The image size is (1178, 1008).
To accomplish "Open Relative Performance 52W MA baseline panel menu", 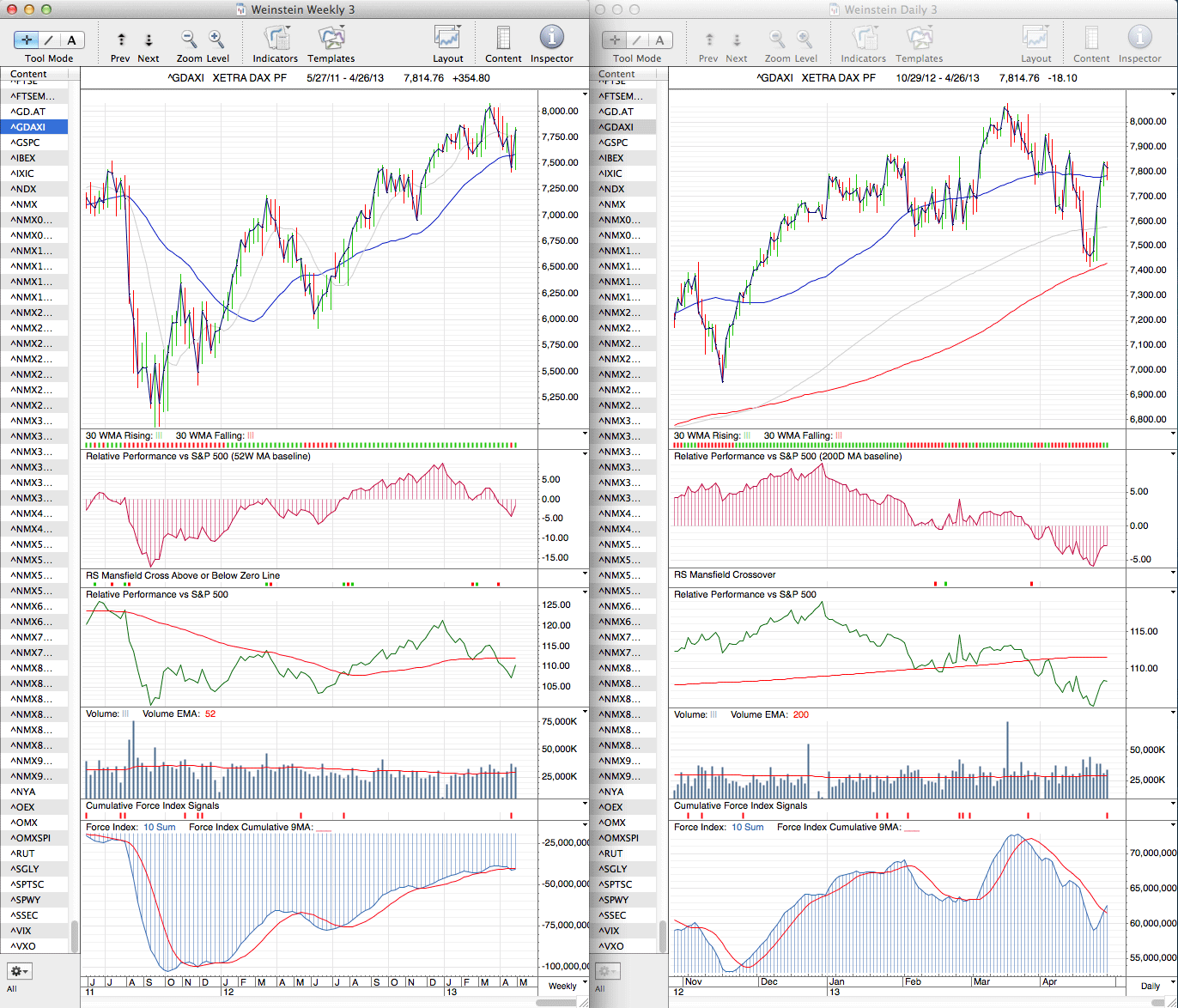I will (585, 455).
